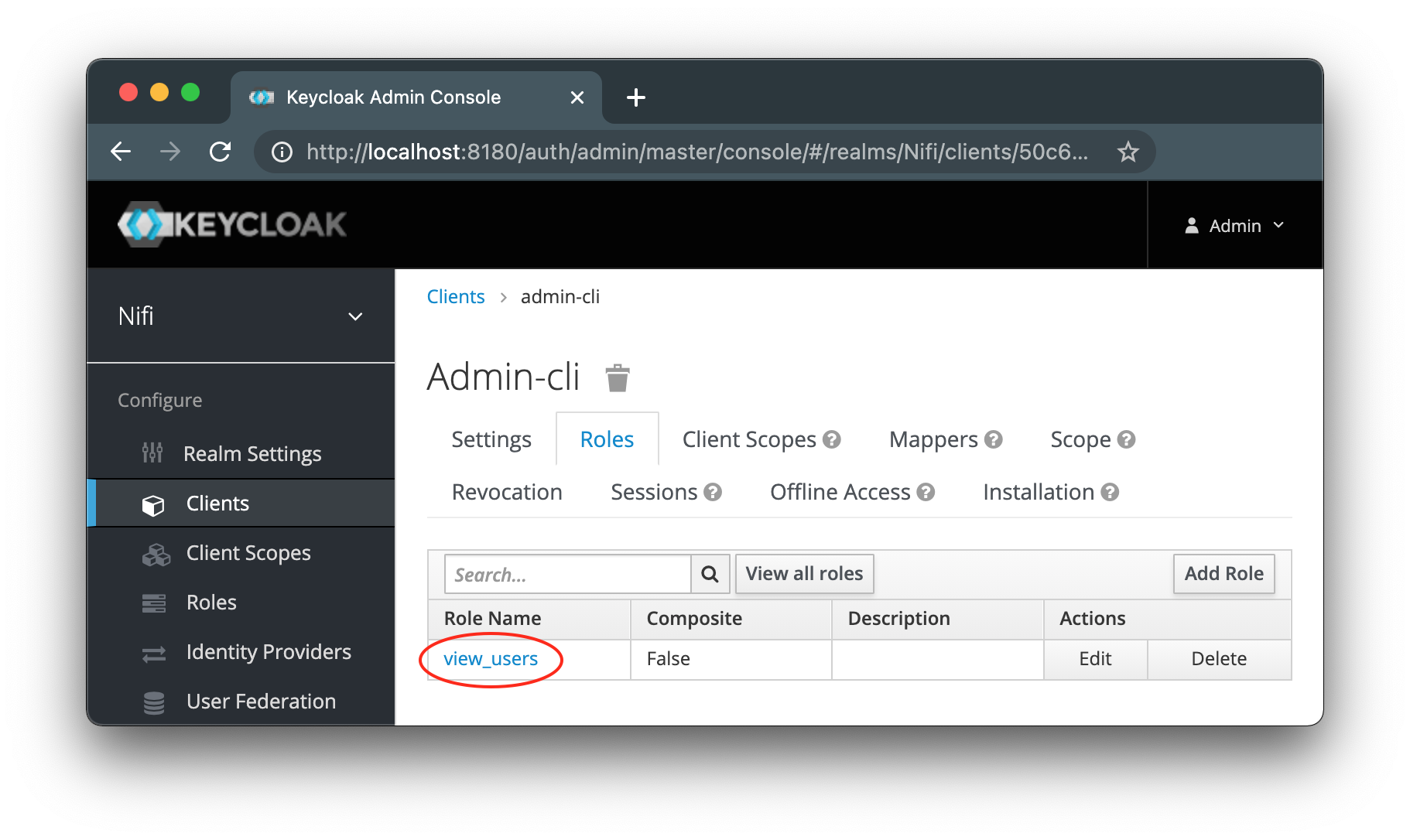Click the Roles list icon in sidebar

click(154, 603)
